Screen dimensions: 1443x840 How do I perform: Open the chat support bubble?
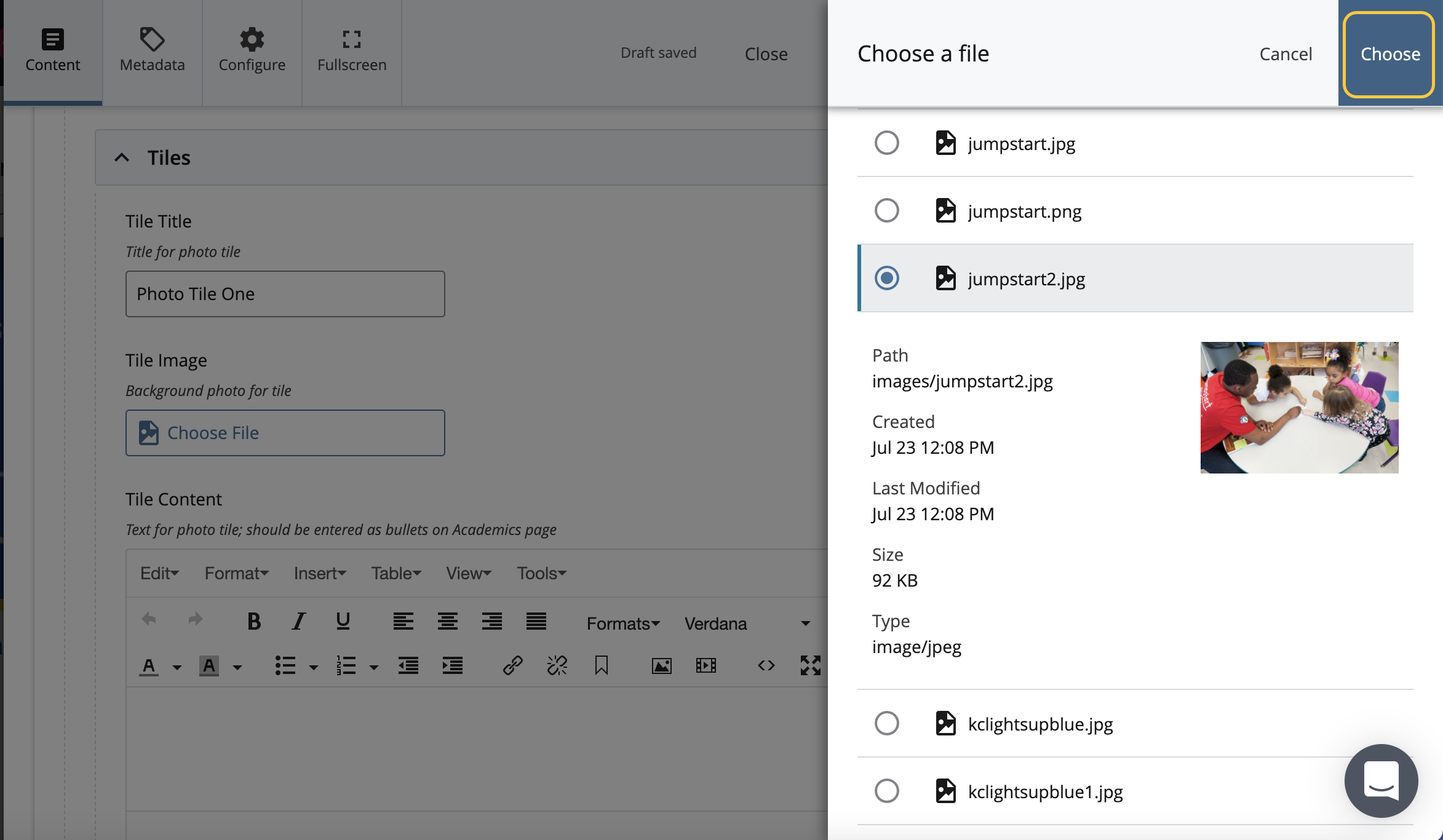pyautogui.click(x=1381, y=780)
